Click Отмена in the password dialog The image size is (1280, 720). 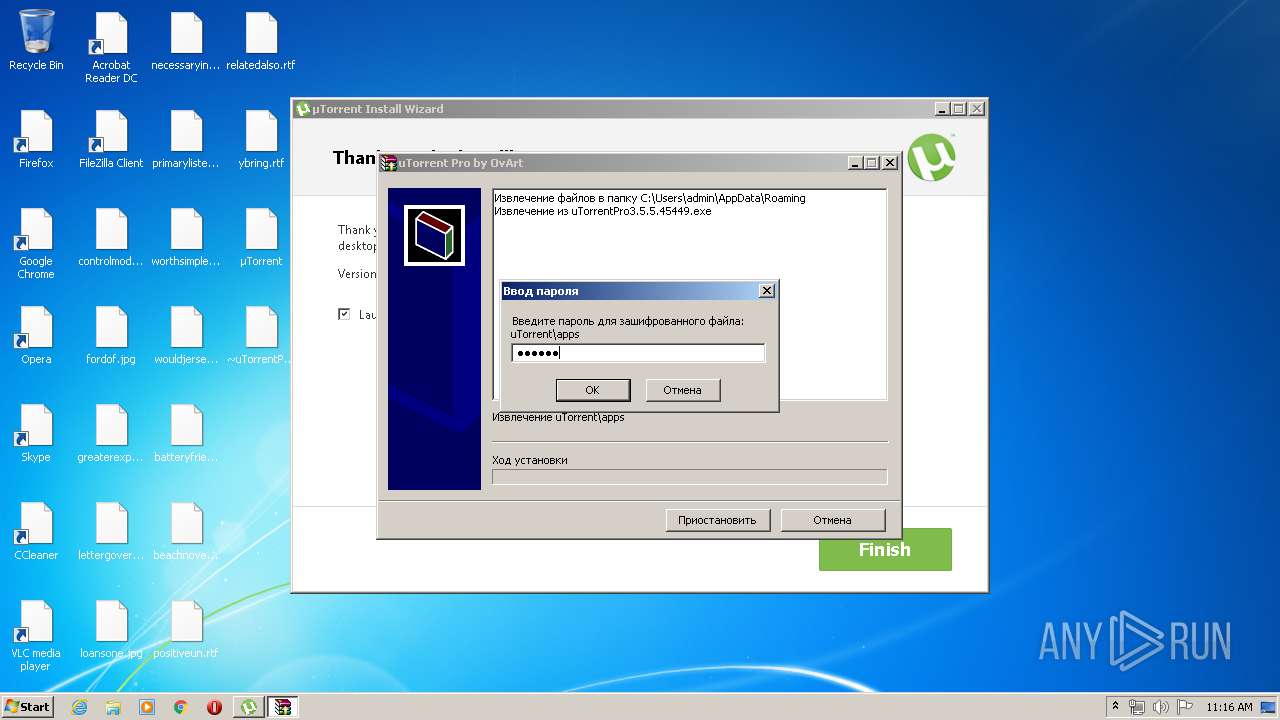(x=683, y=390)
